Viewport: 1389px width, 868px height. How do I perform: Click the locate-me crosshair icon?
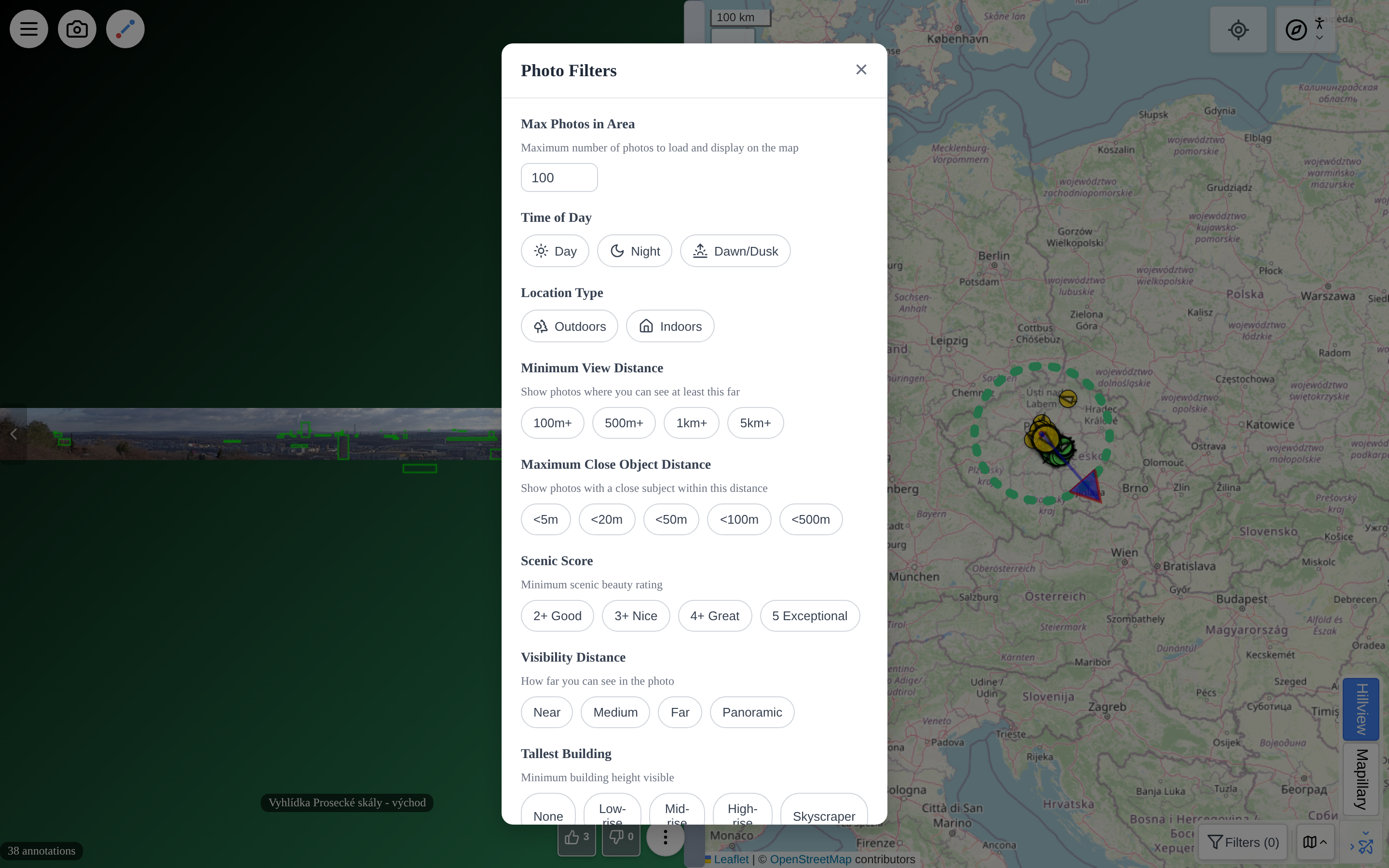1238,30
